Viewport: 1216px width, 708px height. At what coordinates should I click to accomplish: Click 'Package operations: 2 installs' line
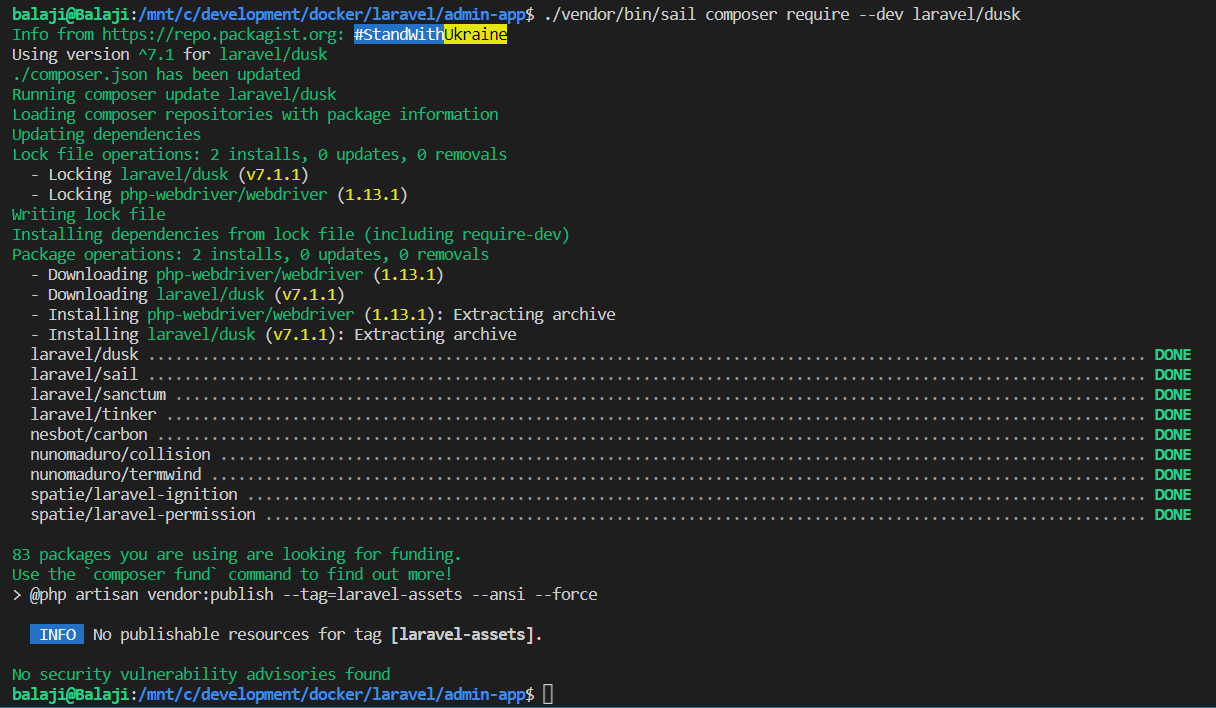(x=250, y=254)
